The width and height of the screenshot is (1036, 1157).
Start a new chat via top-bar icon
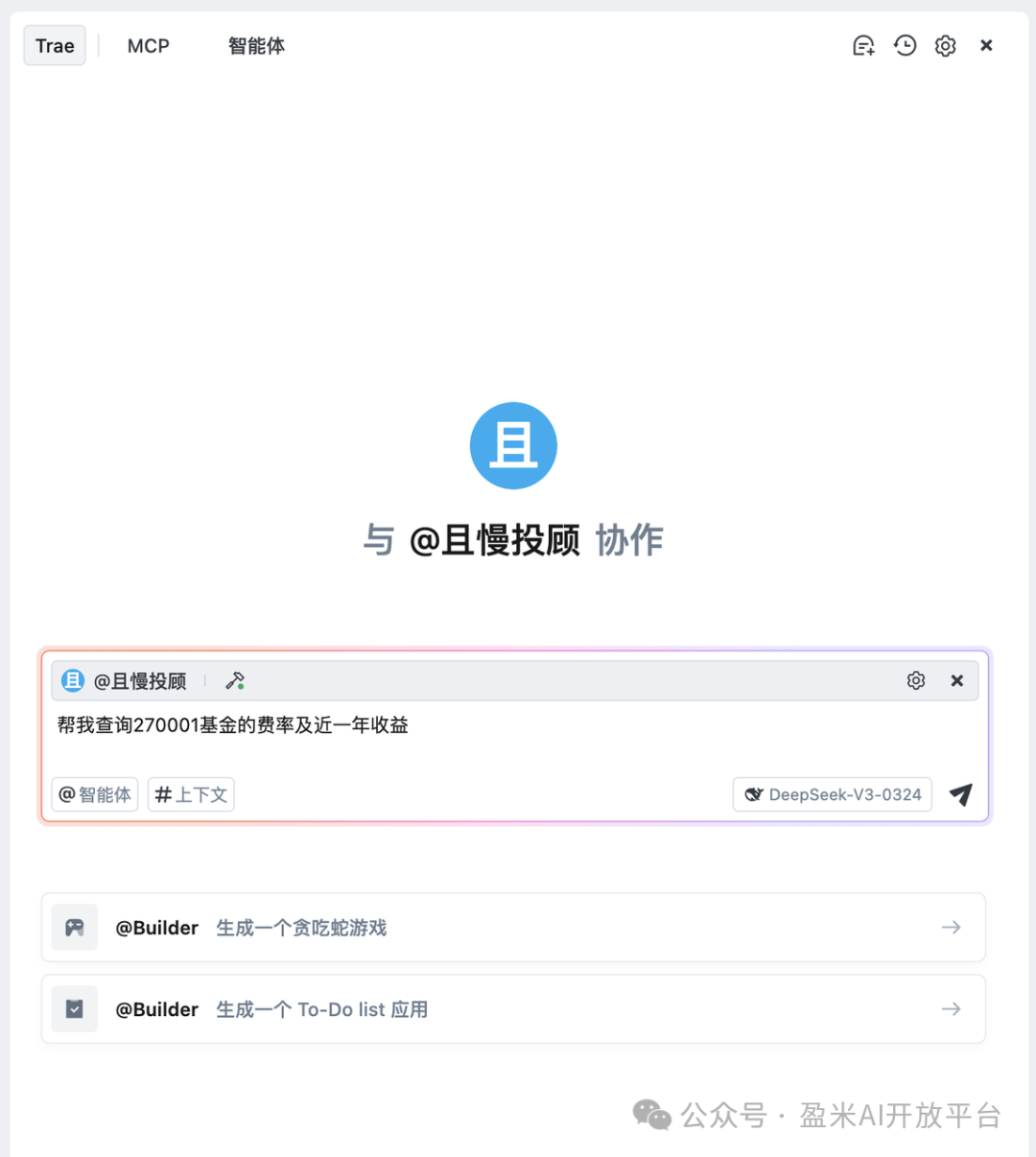tap(863, 46)
